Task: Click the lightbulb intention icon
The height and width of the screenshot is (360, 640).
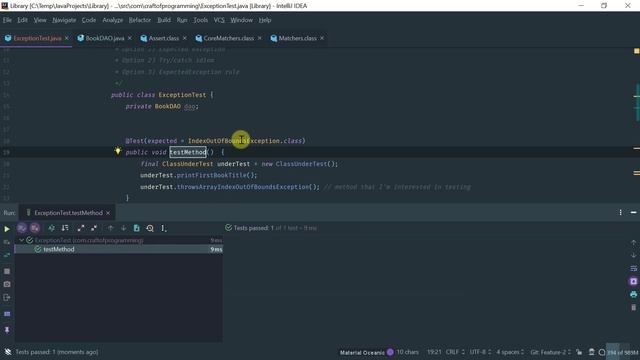Action: coord(118,151)
